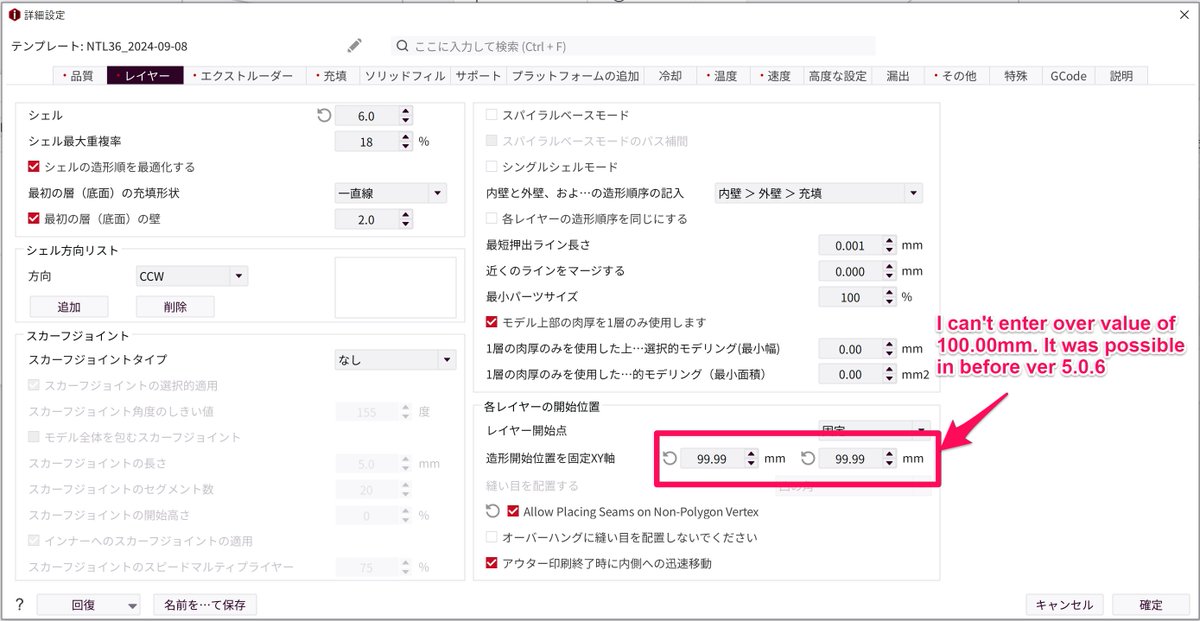Close the 詳細設定 window

(1184, 13)
